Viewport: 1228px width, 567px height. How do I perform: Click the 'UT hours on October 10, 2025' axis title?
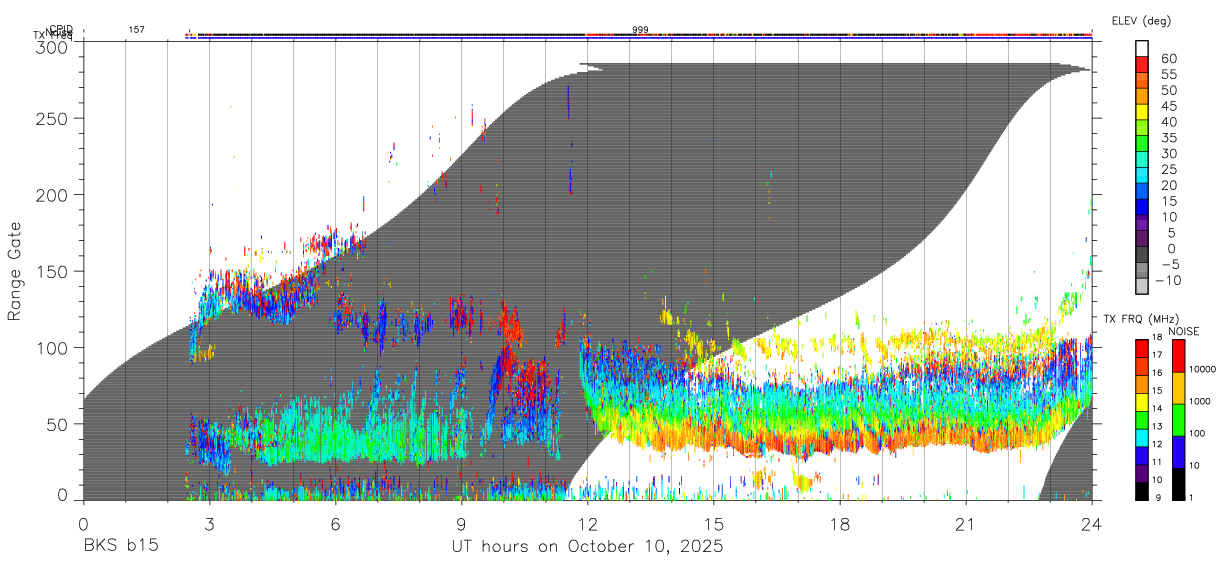(x=587, y=547)
